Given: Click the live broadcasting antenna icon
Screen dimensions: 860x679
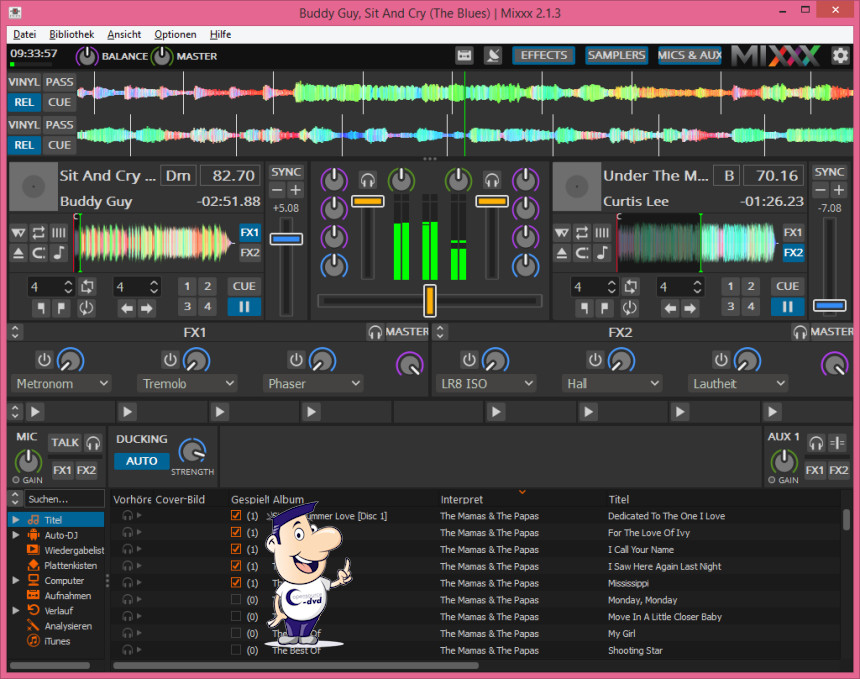Looking at the screenshot, I should pos(492,55).
